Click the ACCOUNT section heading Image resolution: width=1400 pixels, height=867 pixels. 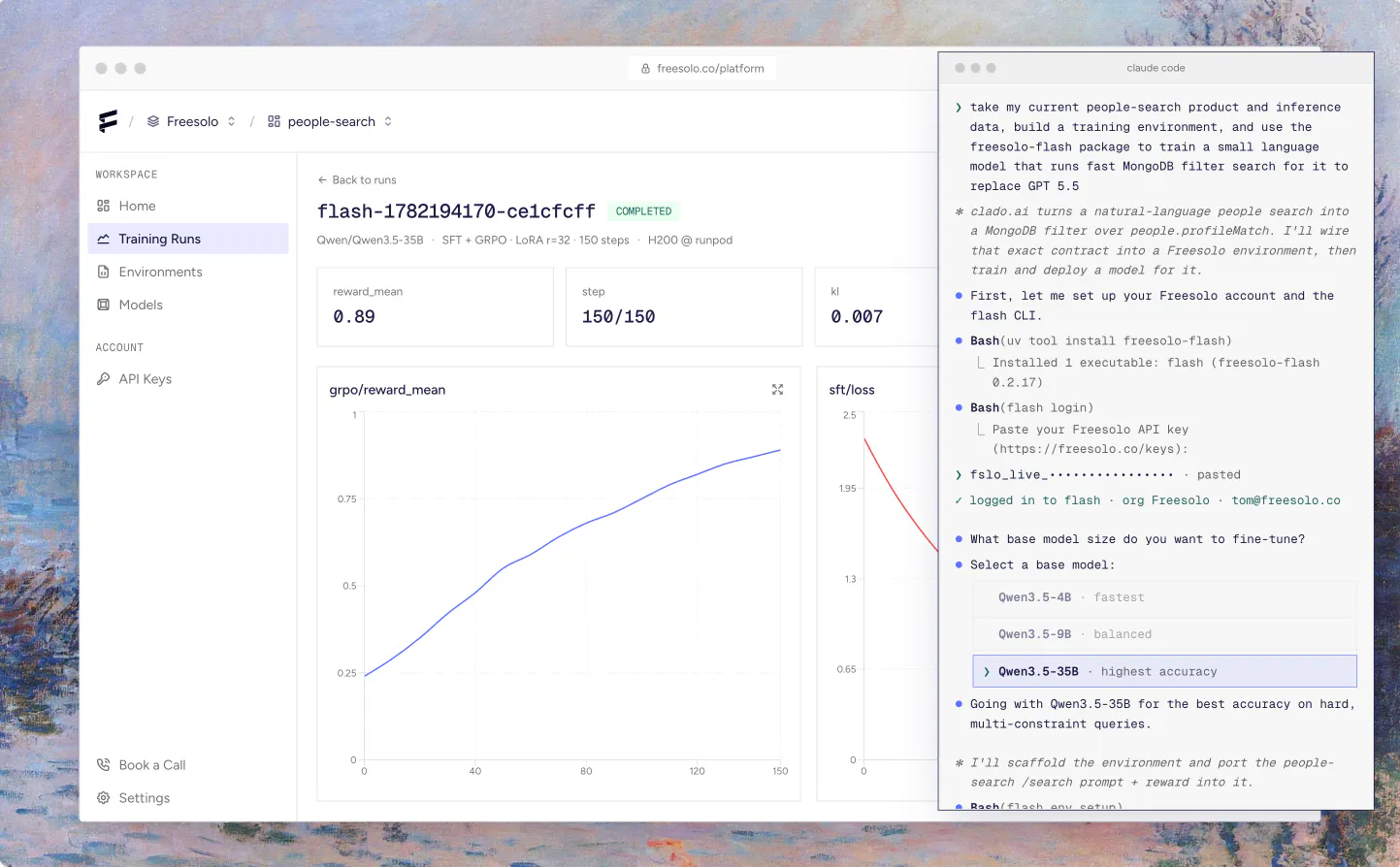[x=119, y=347]
